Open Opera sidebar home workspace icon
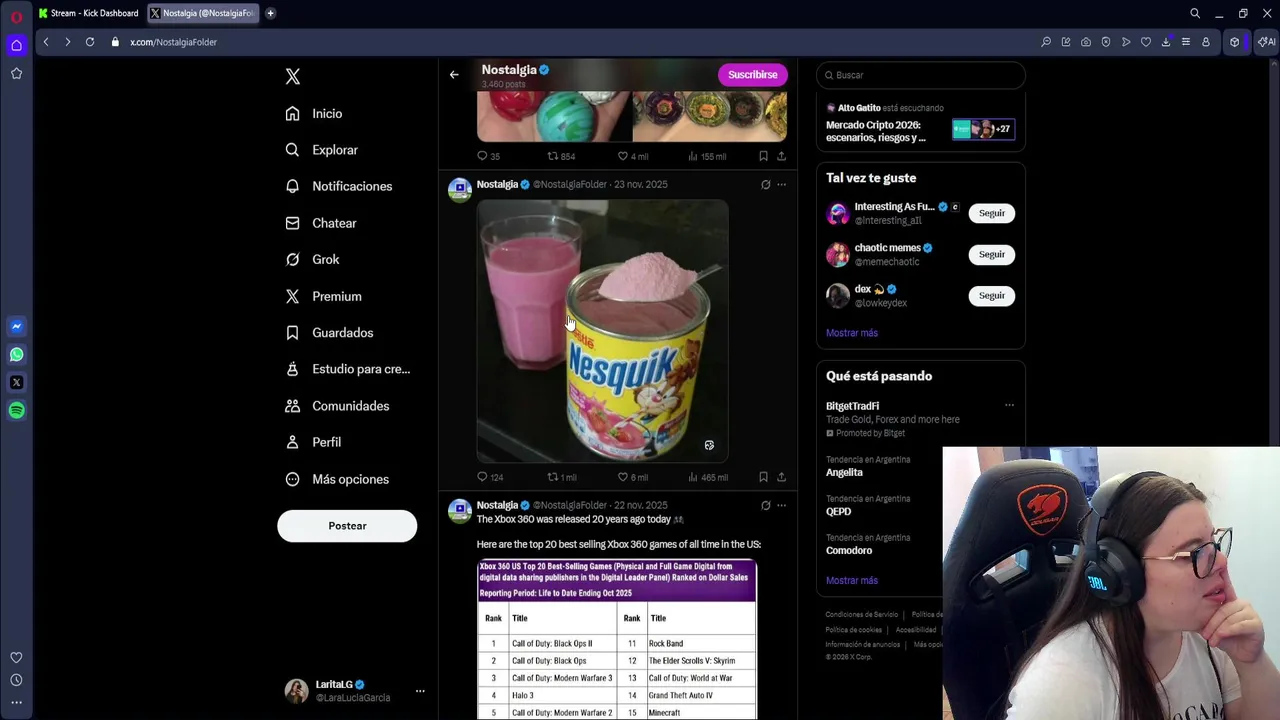The image size is (1280, 720). [x=16, y=45]
